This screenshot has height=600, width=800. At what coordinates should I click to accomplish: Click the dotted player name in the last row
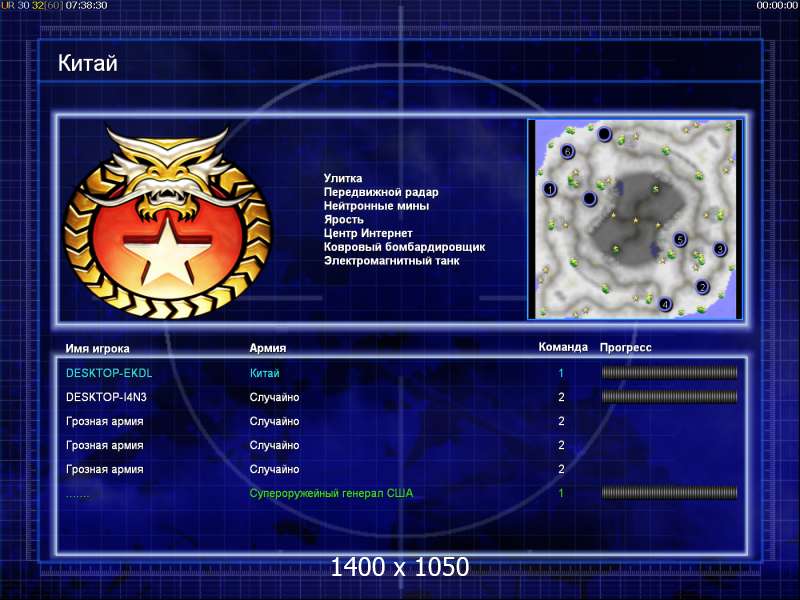tap(77, 495)
